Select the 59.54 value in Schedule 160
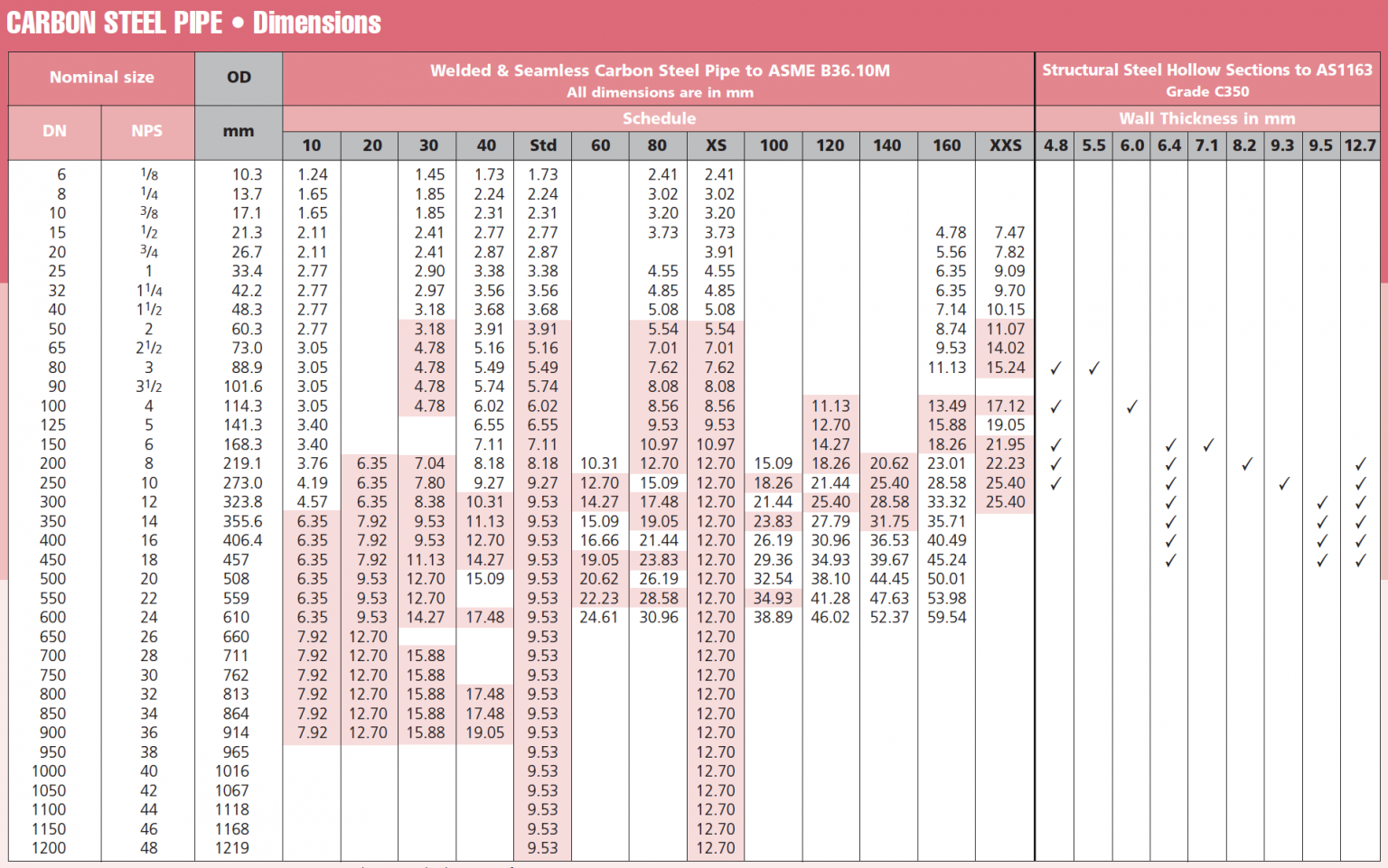Image resolution: width=1388 pixels, height=868 pixels. tap(946, 618)
